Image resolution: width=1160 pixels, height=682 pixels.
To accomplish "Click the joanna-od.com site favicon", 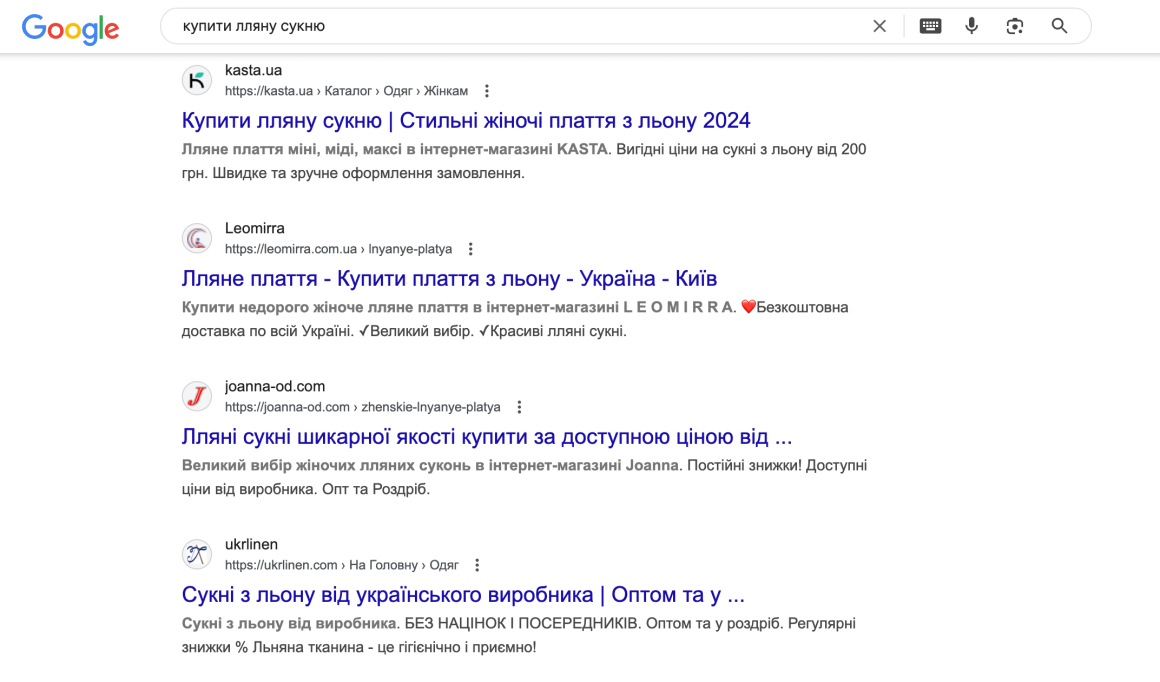I will pyautogui.click(x=197, y=396).
